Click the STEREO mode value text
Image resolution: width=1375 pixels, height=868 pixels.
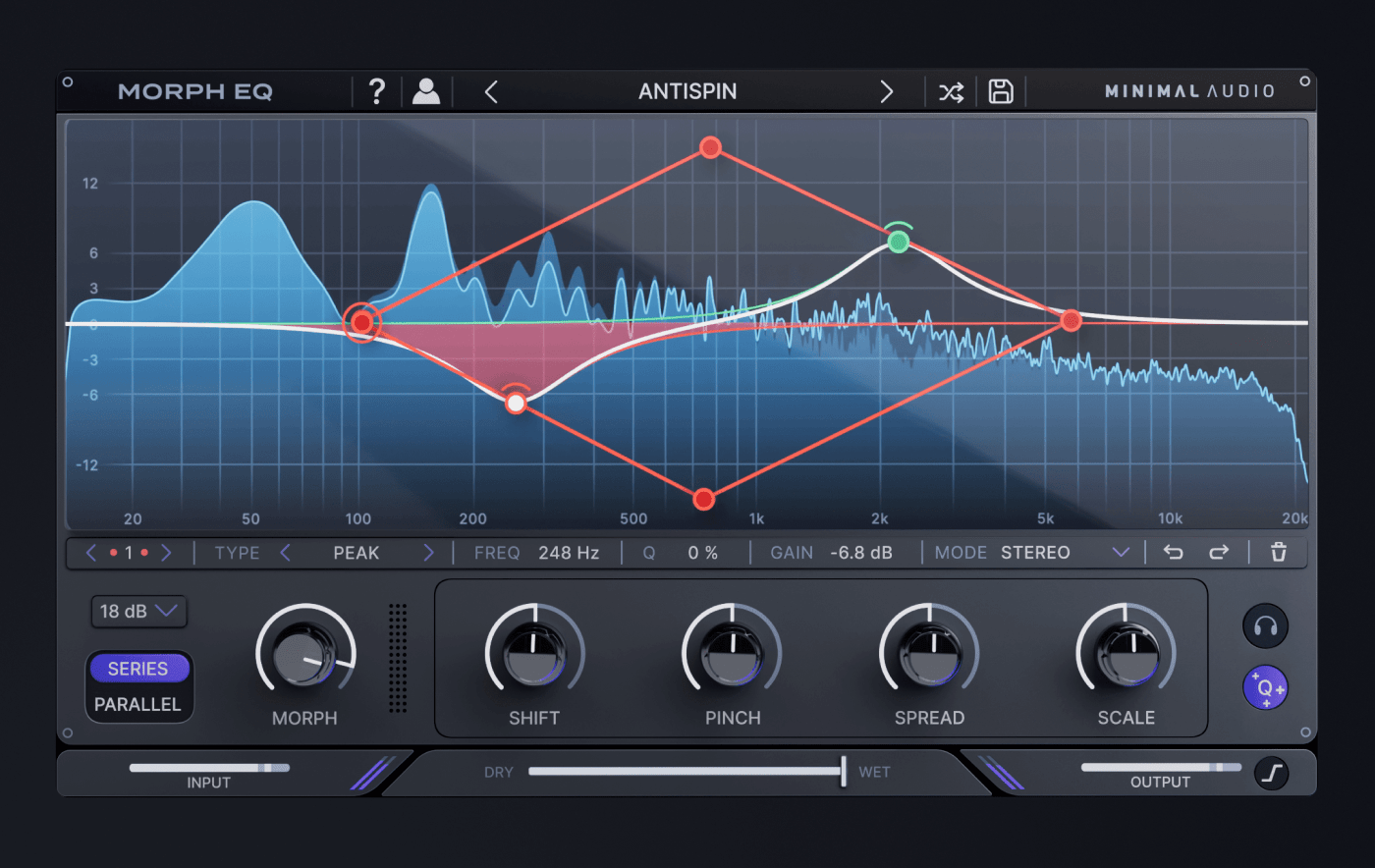coord(1035,553)
